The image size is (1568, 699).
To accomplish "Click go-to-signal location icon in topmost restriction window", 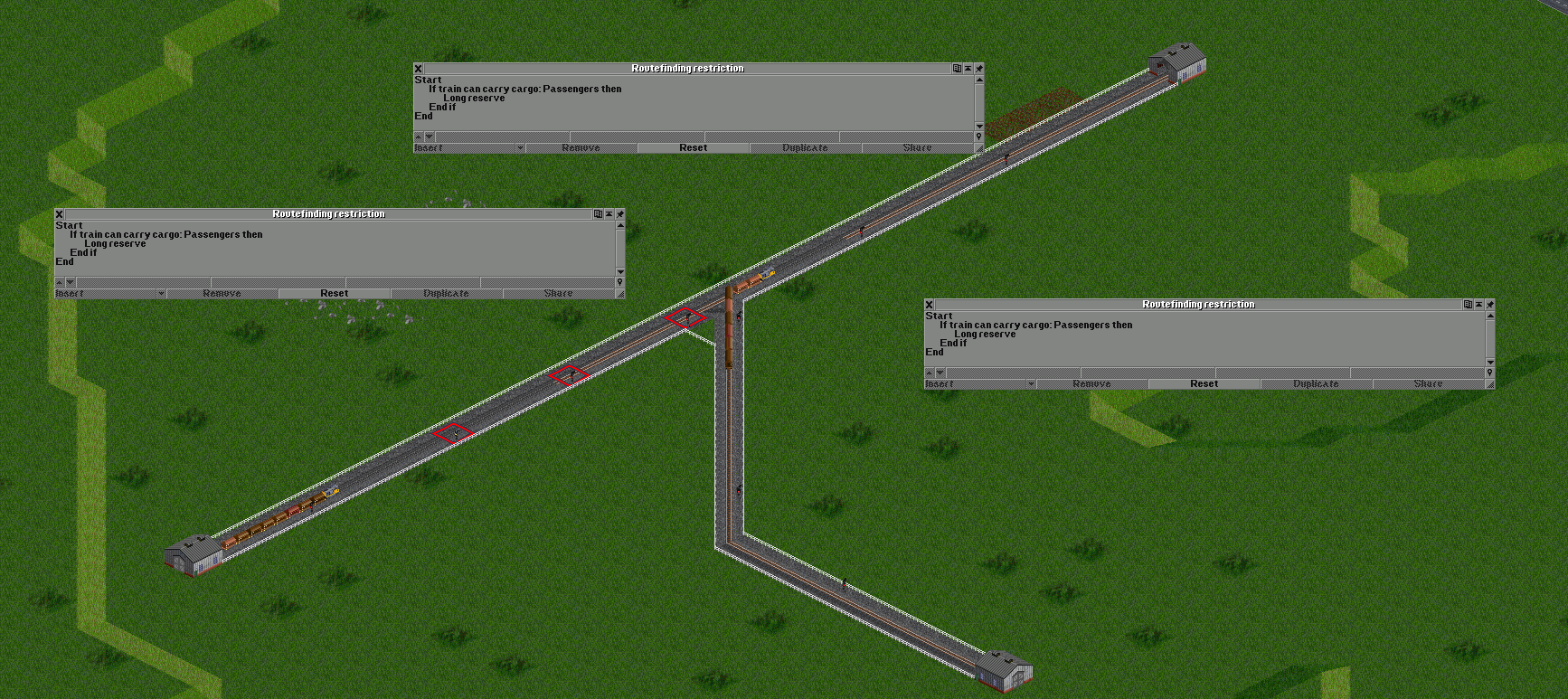I will (x=978, y=137).
